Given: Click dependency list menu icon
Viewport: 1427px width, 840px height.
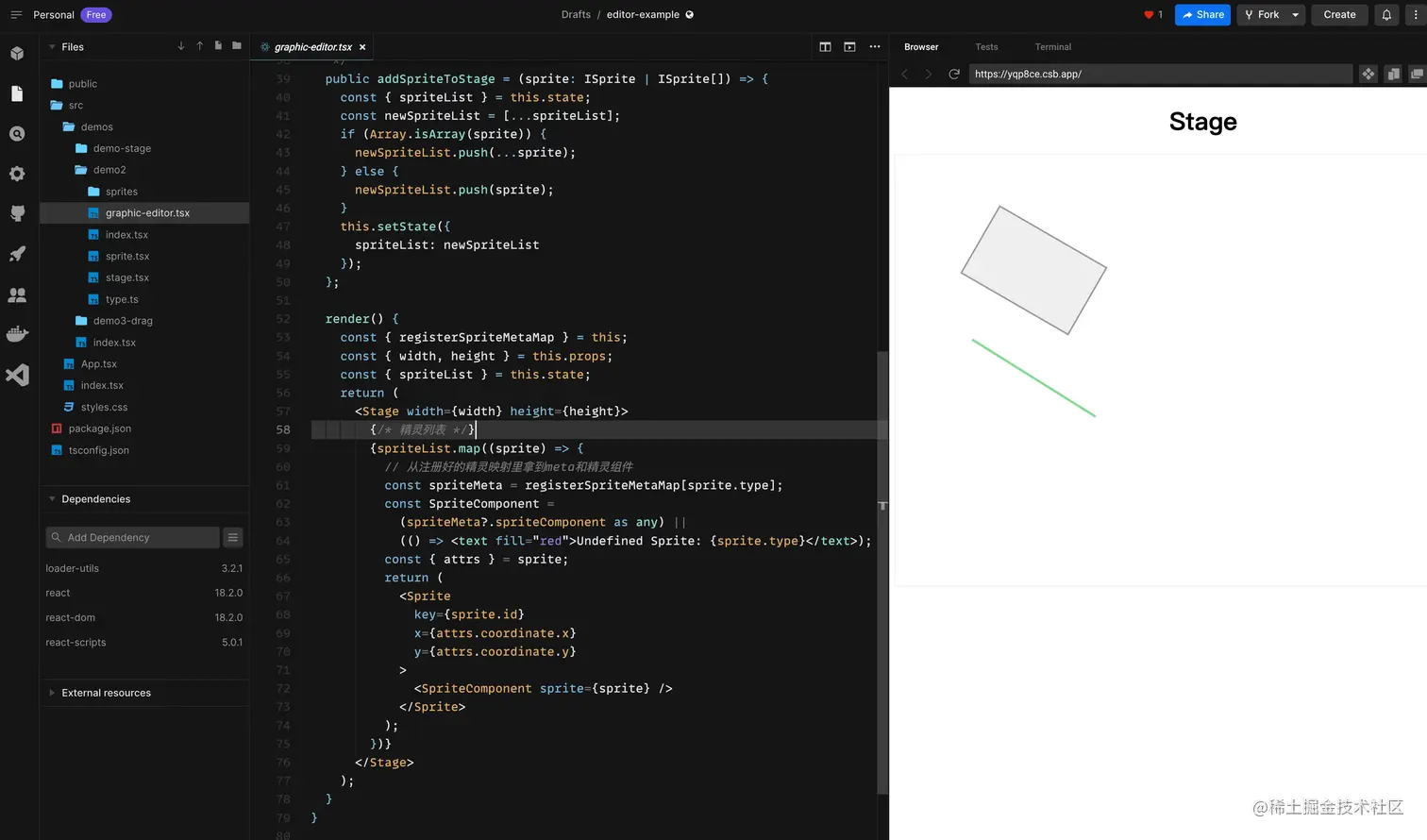Looking at the screenshot, I should [233, 537].
